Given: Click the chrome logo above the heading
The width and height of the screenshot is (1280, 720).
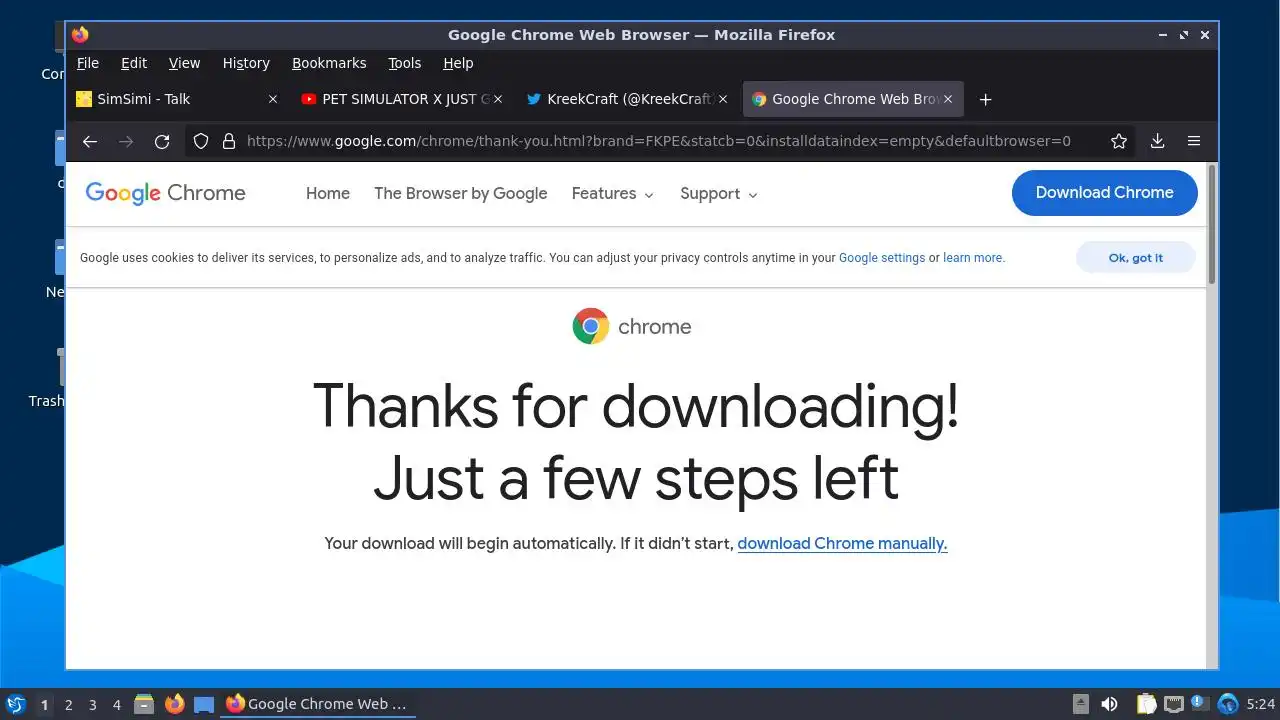Looking at the screenshot, I should 632,326.
